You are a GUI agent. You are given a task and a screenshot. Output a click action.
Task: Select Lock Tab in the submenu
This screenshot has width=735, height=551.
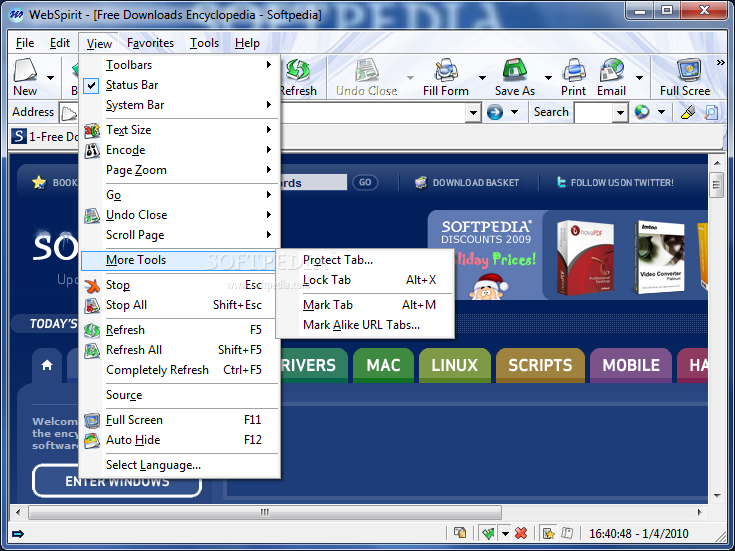[365, 280]
